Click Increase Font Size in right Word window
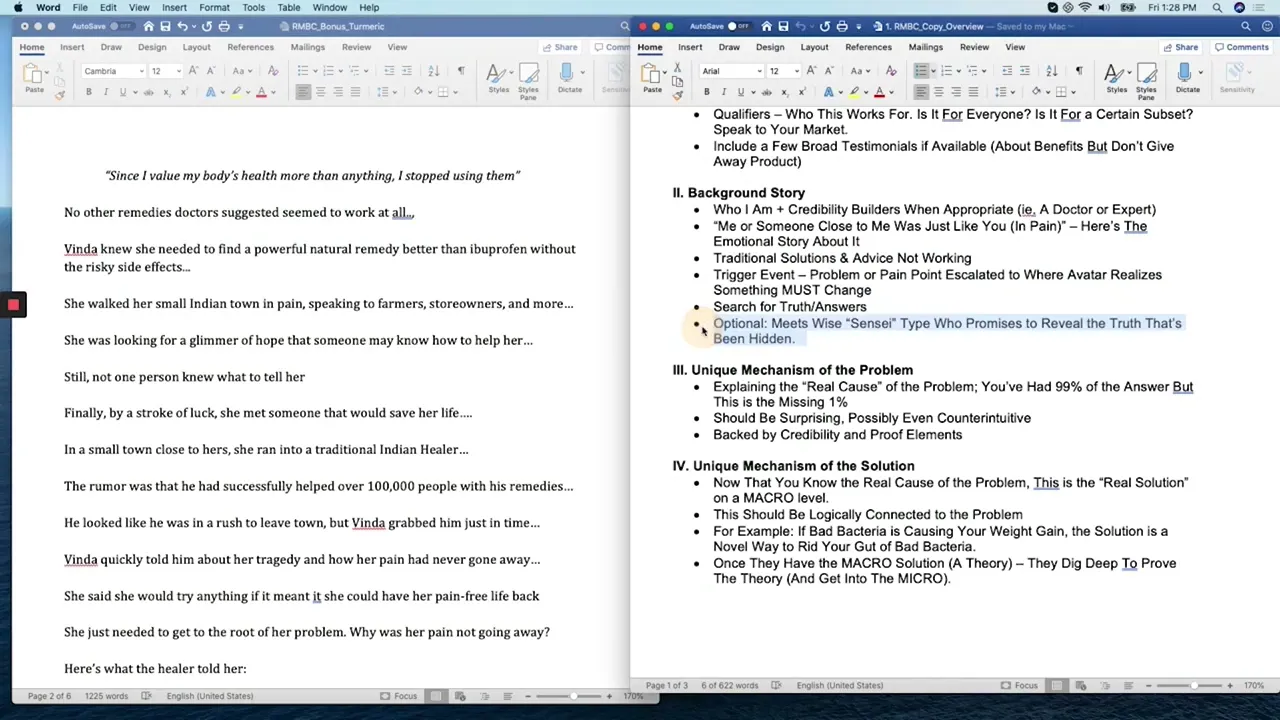This screenshot has height=720, width=1280. coord(811,71)
